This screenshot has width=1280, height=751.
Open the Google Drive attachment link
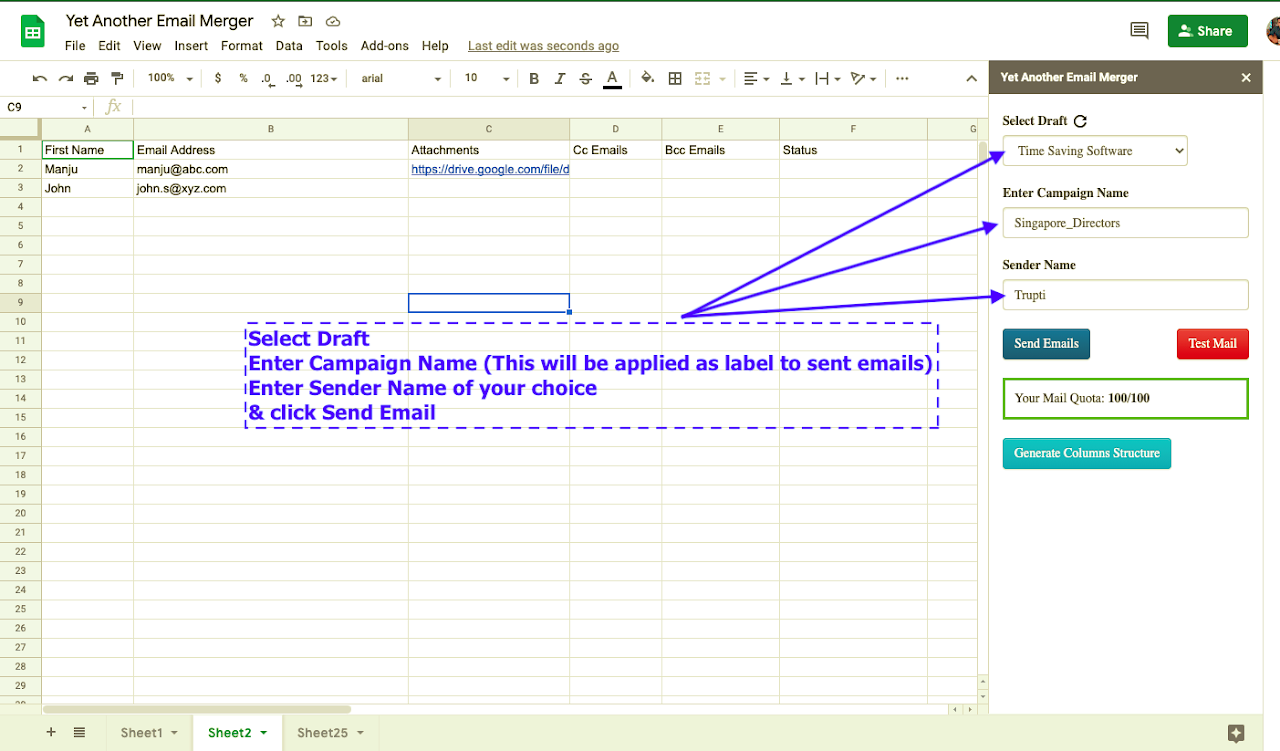490,170
